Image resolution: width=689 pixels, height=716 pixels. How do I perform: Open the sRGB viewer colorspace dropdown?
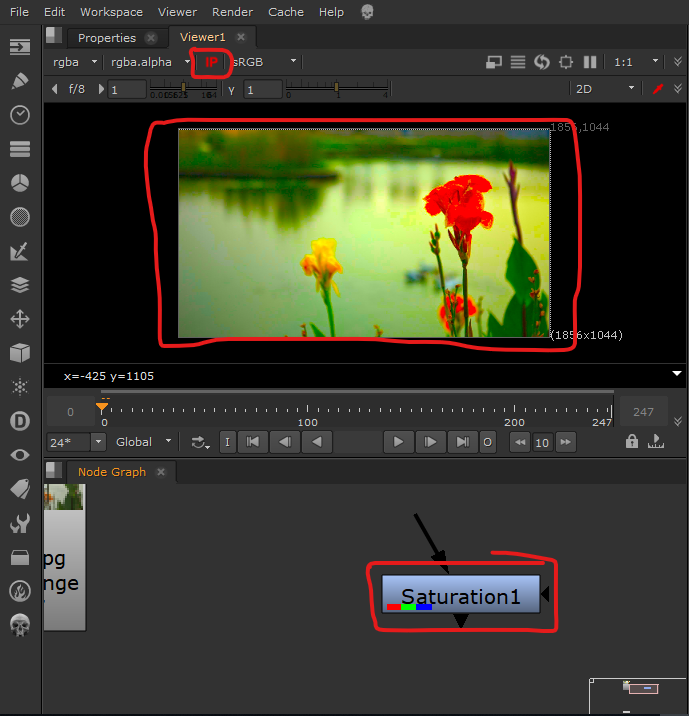click(265, 62)
